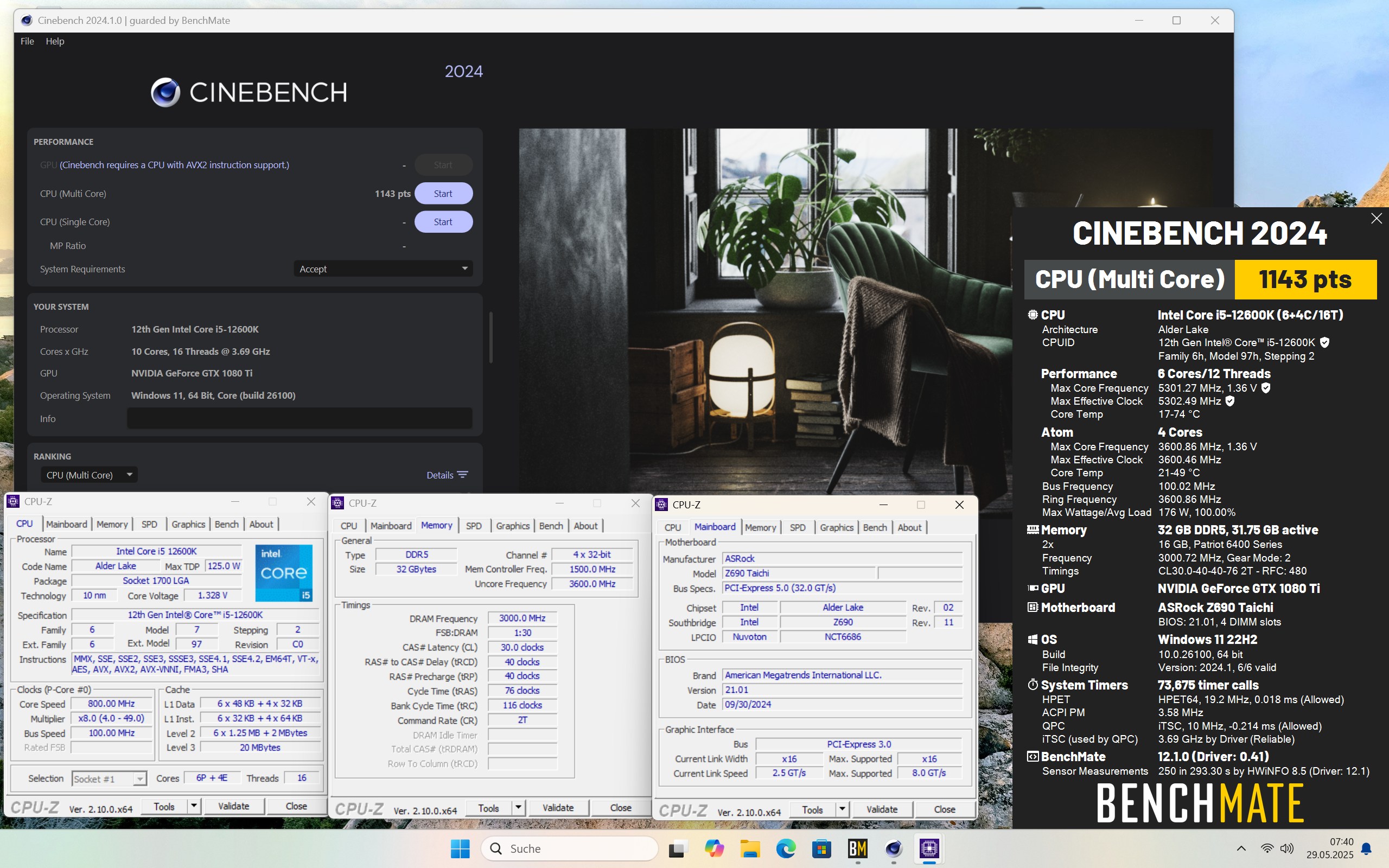The width and height of the screenshot is (1389, 868).
Task: Click the taskbar search box
Action: tap(569, 848)
